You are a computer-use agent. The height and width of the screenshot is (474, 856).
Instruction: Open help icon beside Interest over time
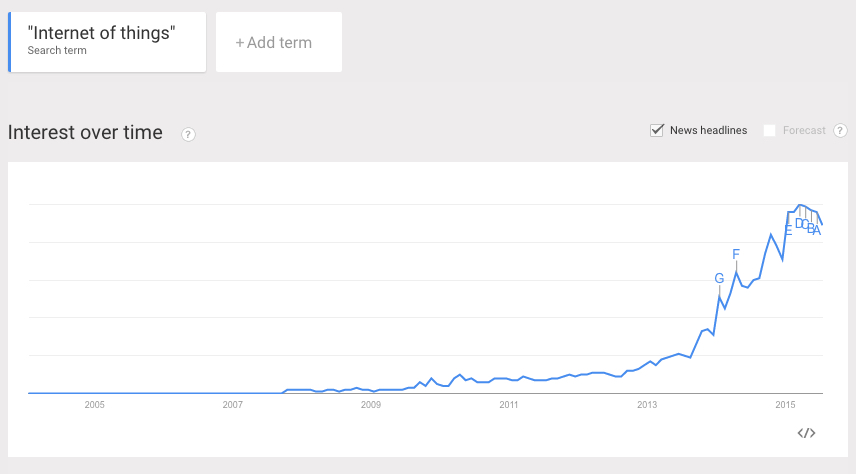tap(188, 134)
